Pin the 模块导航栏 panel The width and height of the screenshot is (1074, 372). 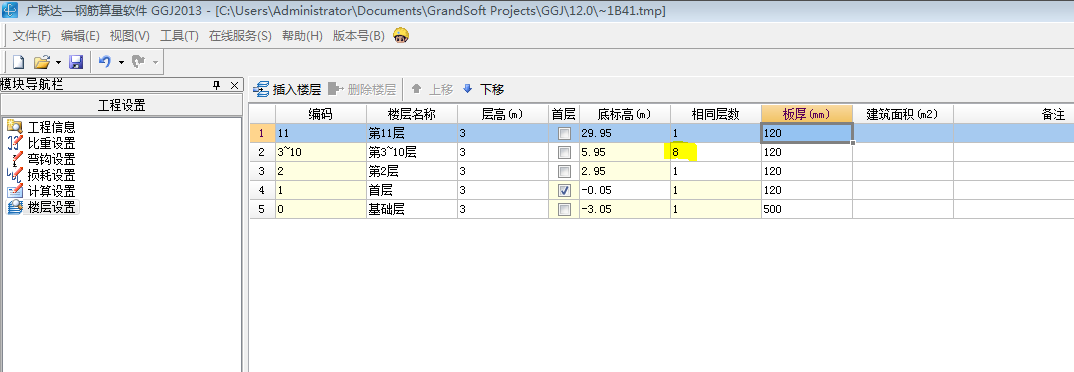[216, 85]
